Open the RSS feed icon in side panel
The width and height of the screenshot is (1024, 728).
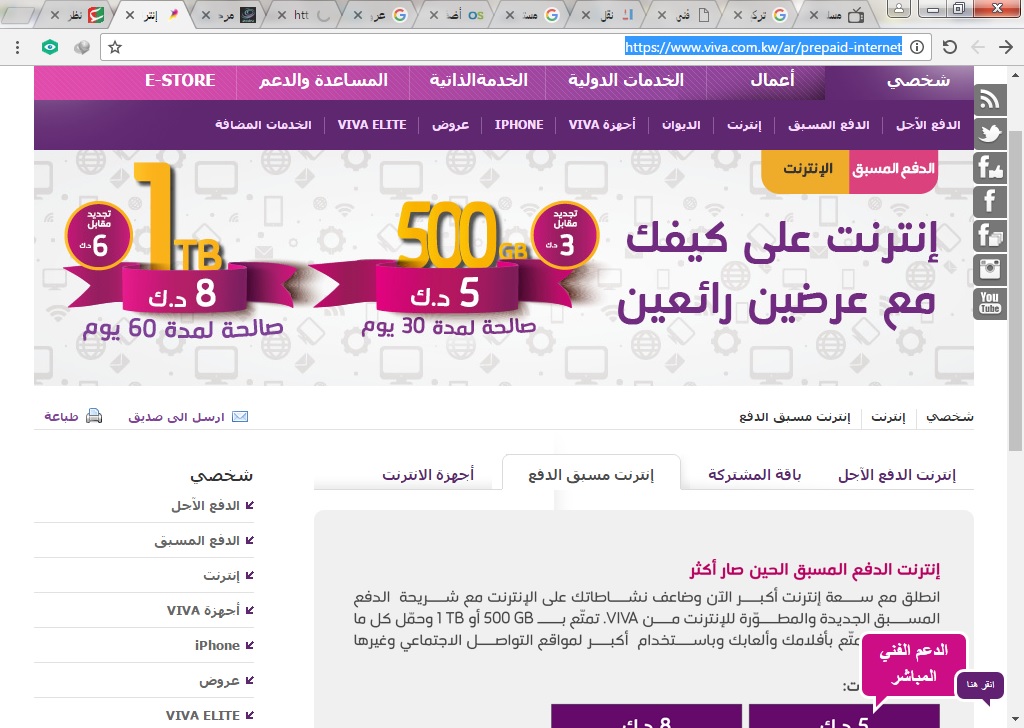[x=990, y=98]
